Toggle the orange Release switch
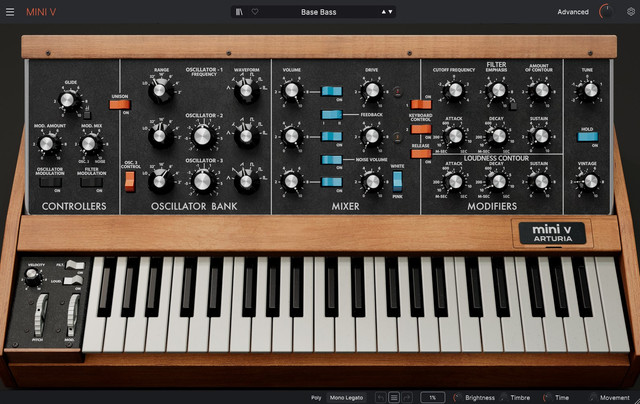The height and width of the screenshot is (404, 640). coord(421,154)
